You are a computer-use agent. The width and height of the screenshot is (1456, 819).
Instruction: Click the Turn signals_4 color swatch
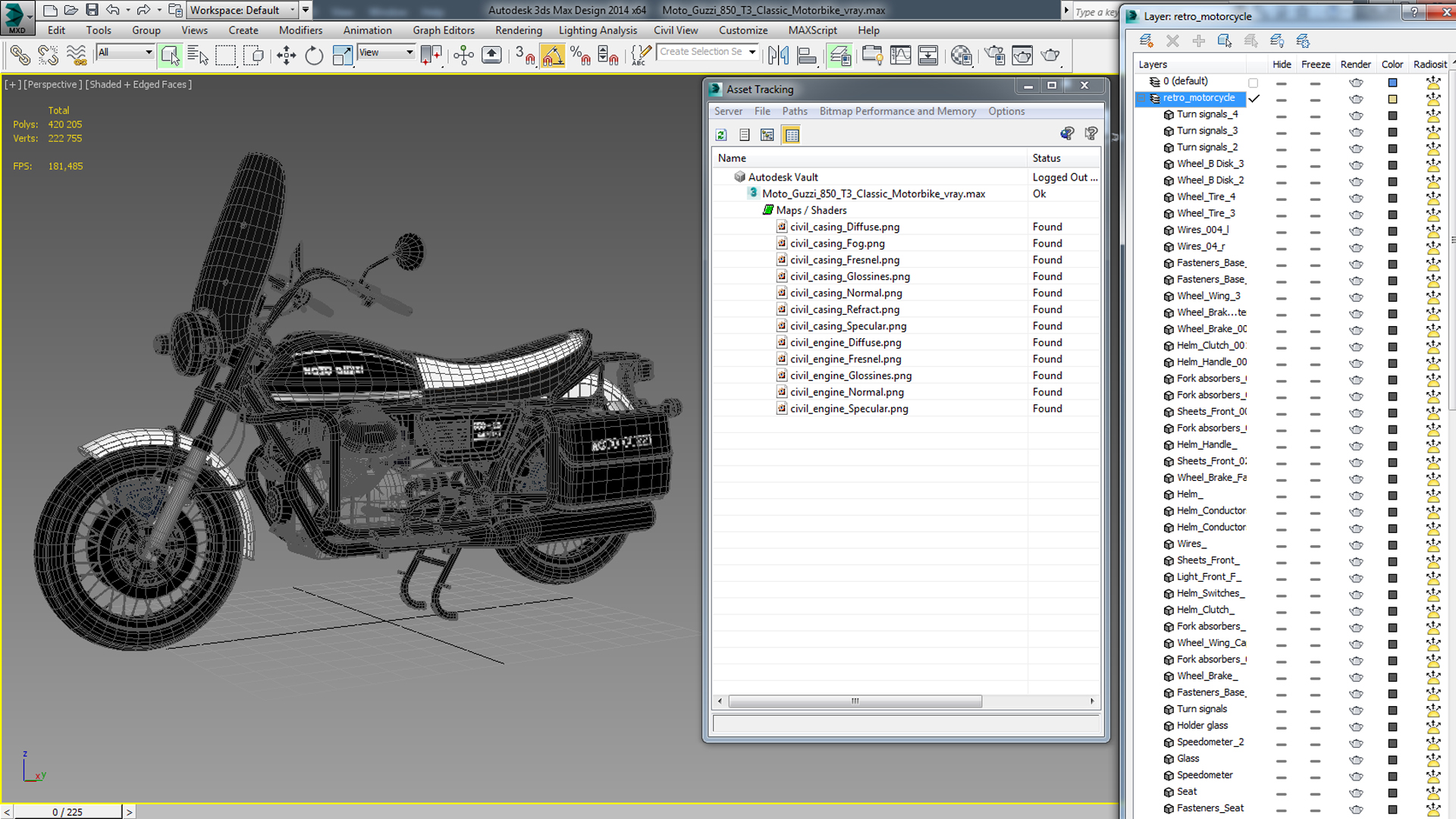tap(1392, 116)
